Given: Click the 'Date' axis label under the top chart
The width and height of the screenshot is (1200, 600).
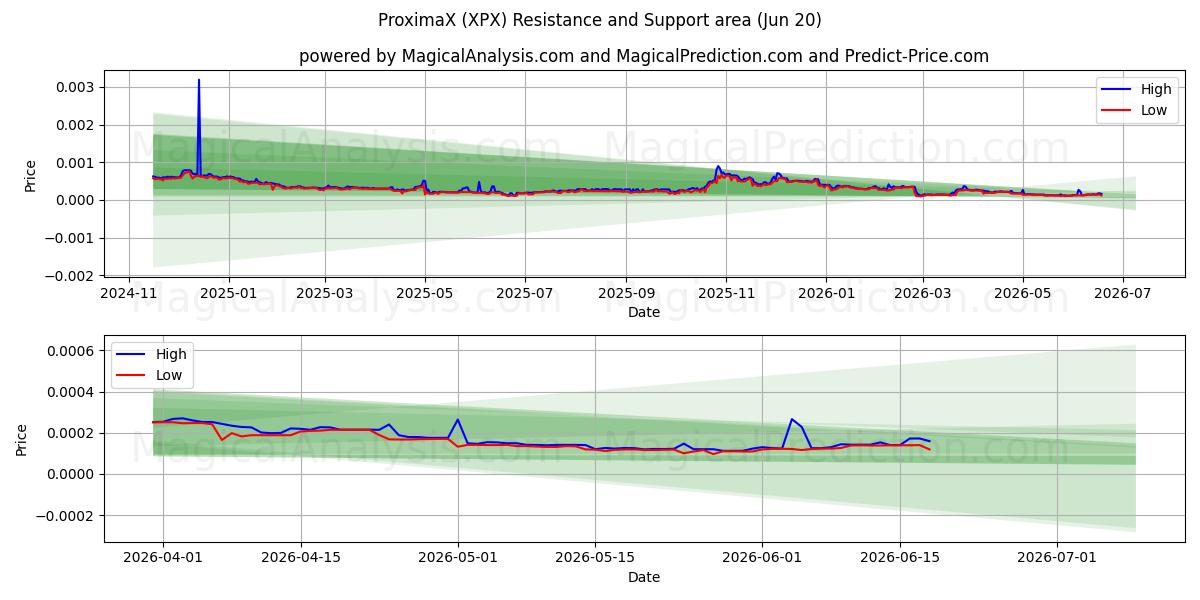Looking at the screenshot, I should [x=644, y=312].
